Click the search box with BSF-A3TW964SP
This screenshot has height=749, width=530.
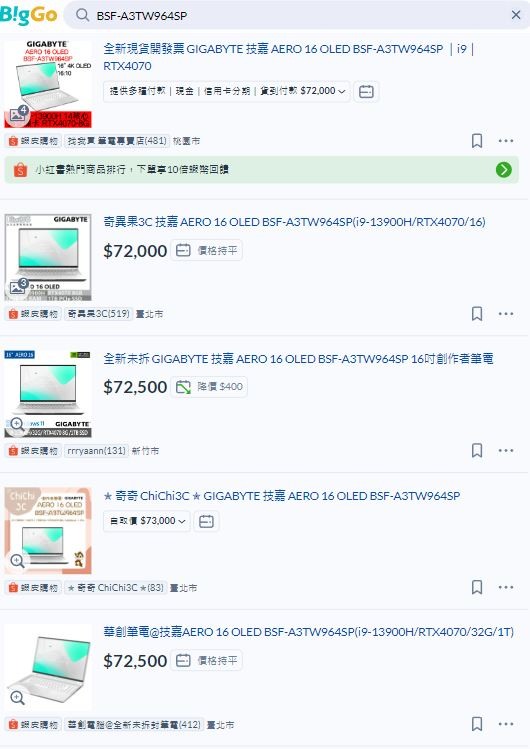(x=296, y=15)
